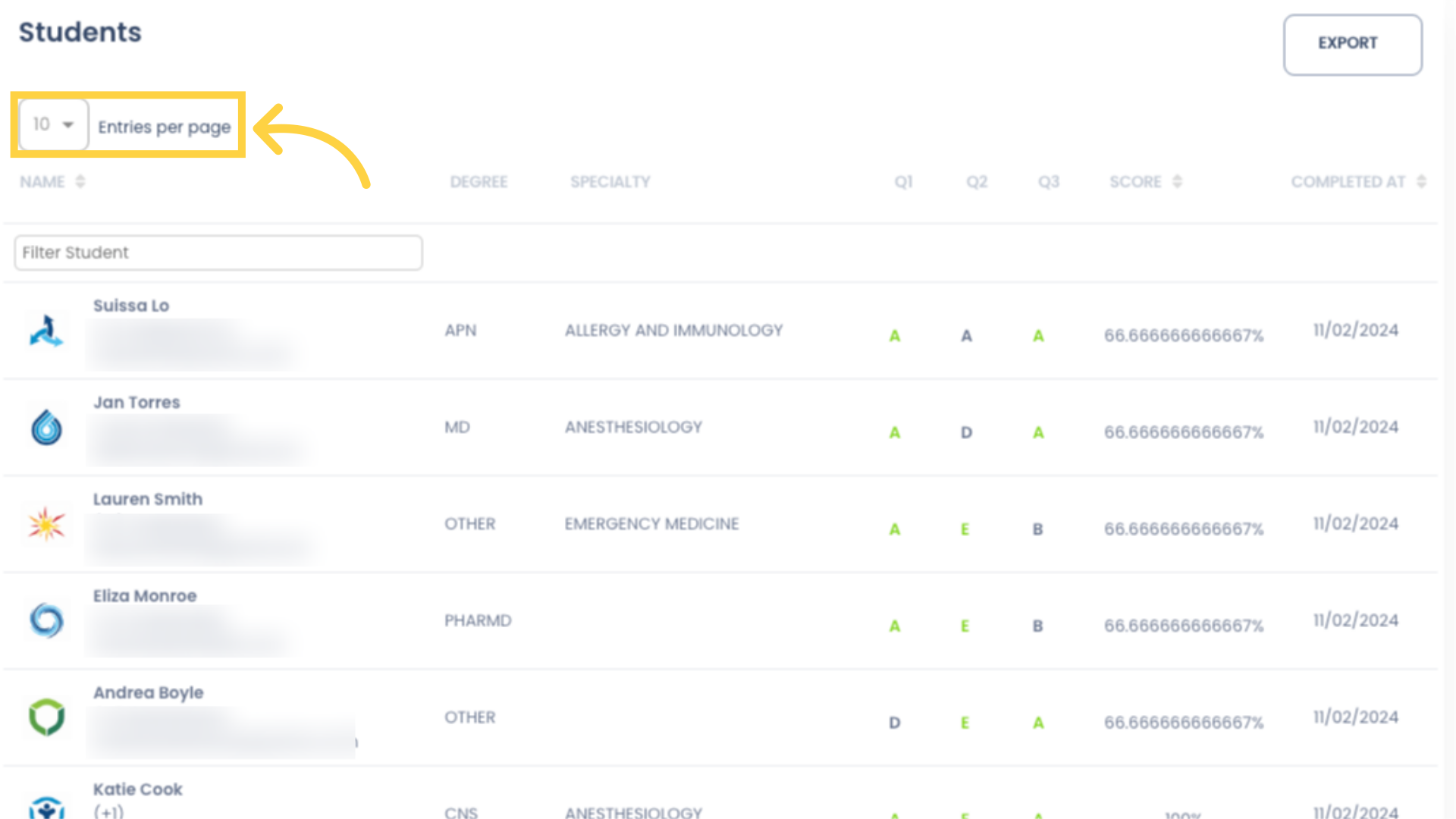Click the SPECIALTY column header
Screen dimensions: 1456x819
coord(610,182)
